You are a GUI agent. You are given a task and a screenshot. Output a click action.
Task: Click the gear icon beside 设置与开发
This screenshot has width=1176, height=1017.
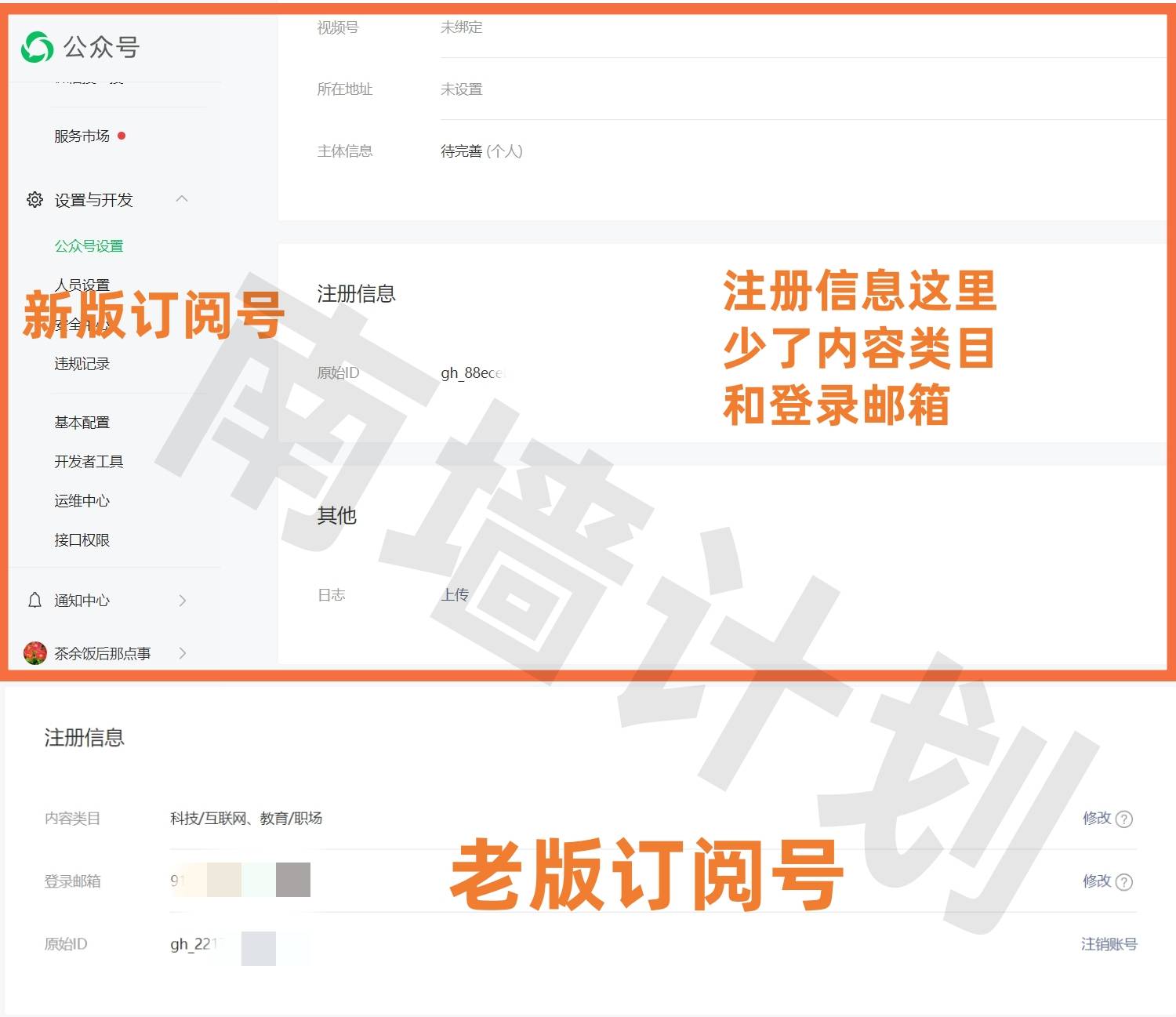pyautogui.click(x=34, y=200)
